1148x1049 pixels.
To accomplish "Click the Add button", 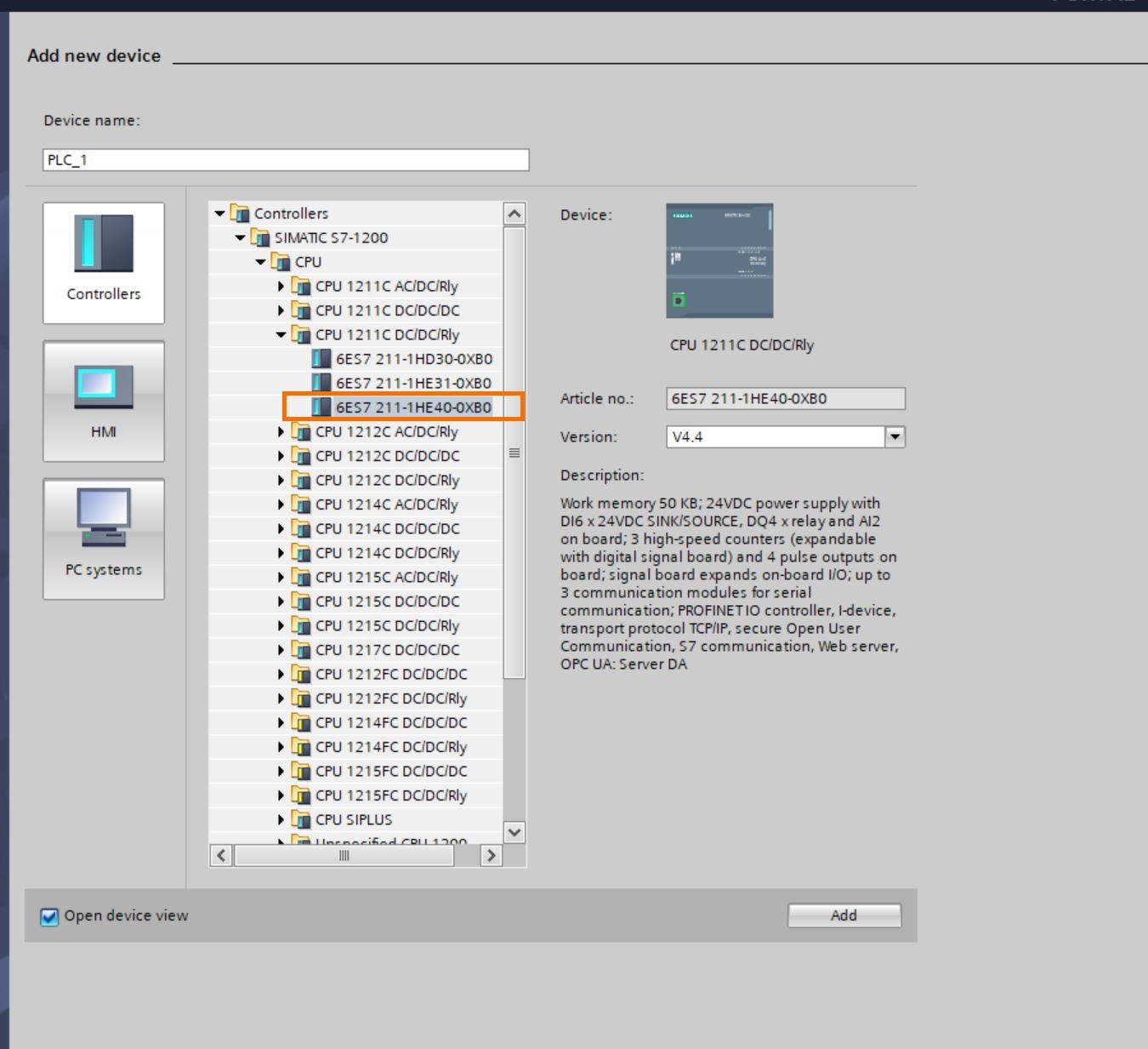I will click(844, 915).
